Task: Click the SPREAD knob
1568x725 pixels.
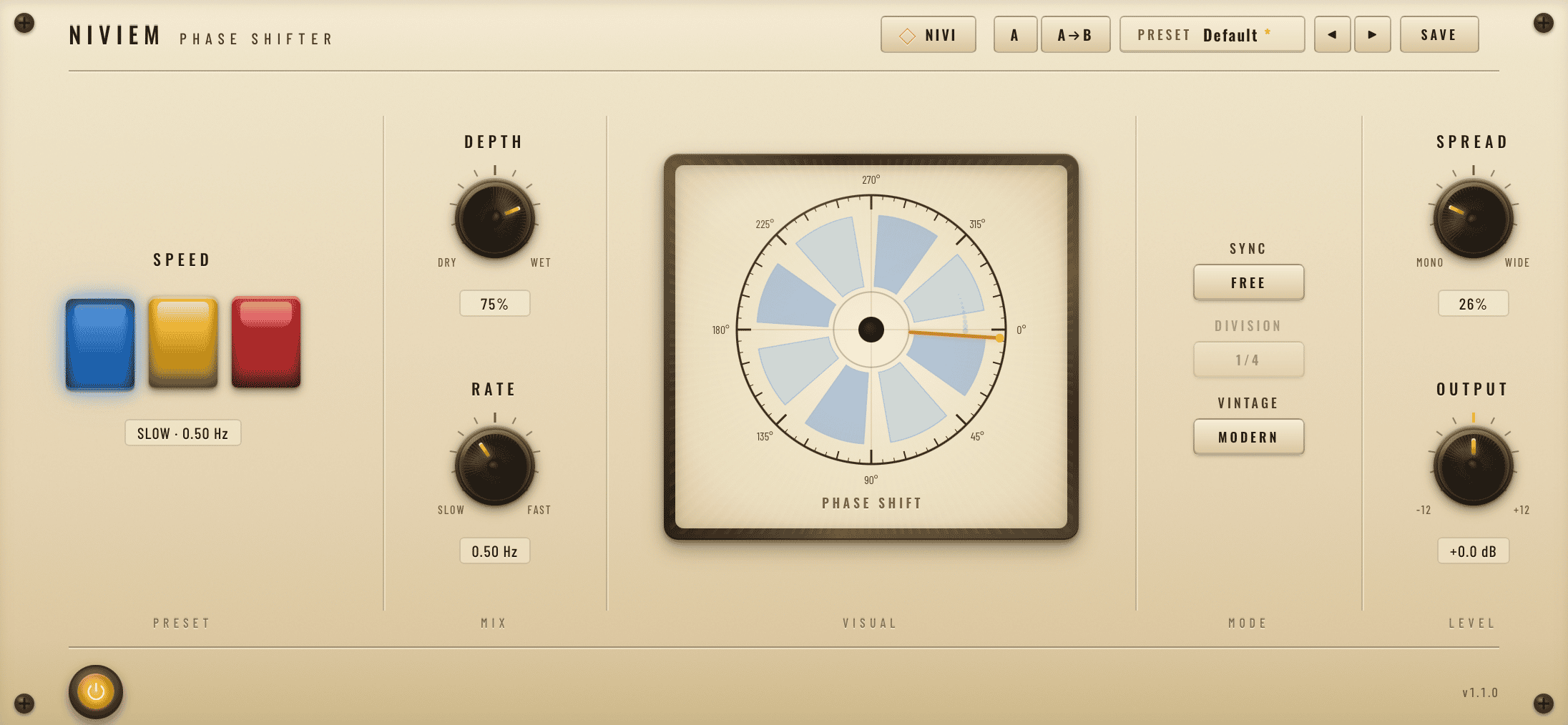Action: pos(1474,219)
